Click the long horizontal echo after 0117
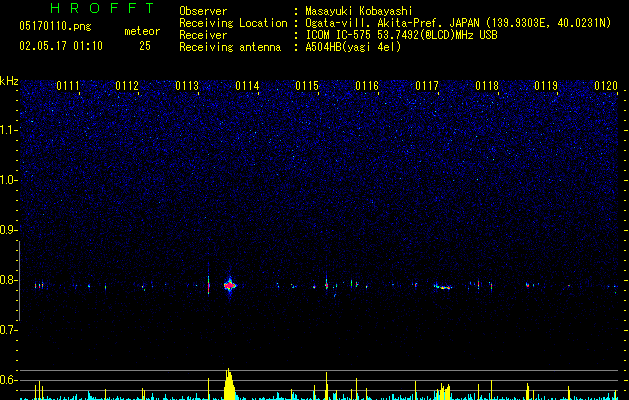The image size is (629, 400). point(443,286)
